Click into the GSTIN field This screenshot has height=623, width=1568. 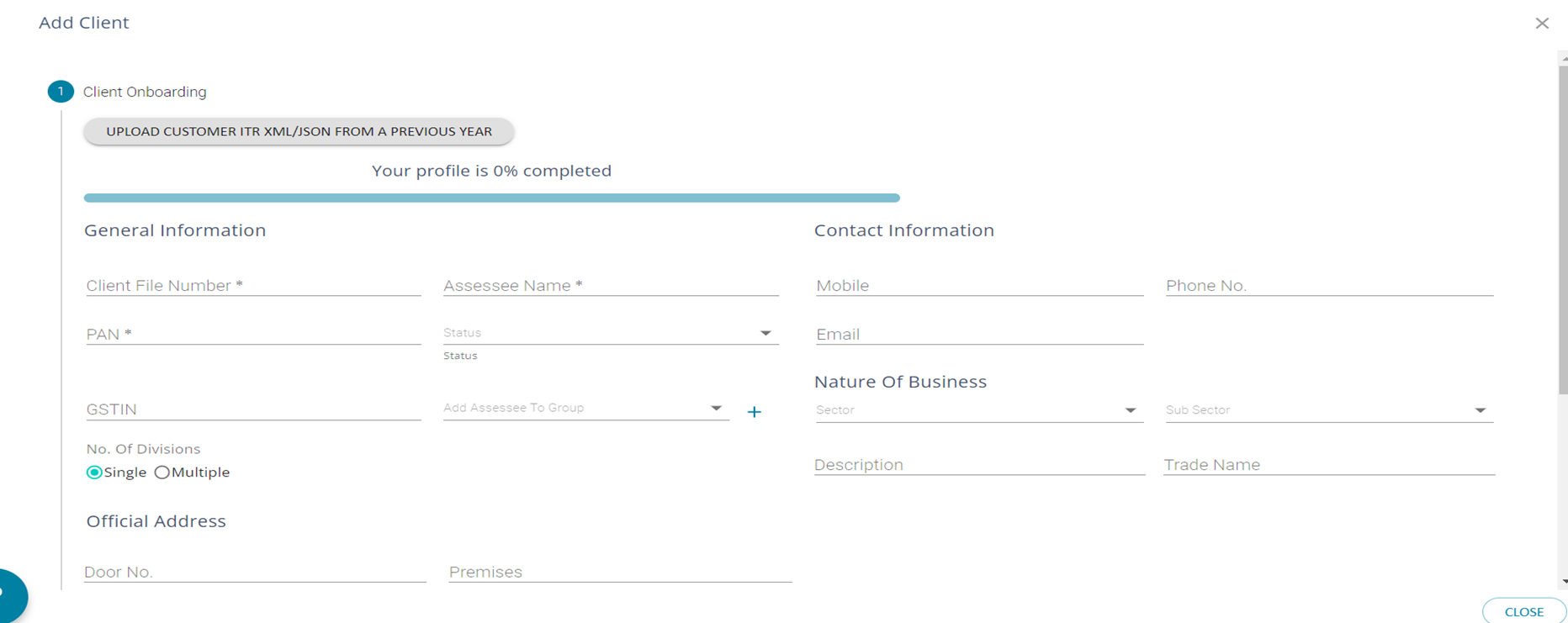point(252,409)
